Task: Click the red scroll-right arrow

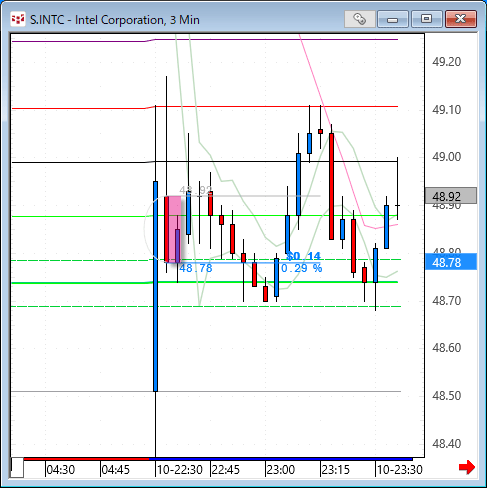Action: point(467,467)
